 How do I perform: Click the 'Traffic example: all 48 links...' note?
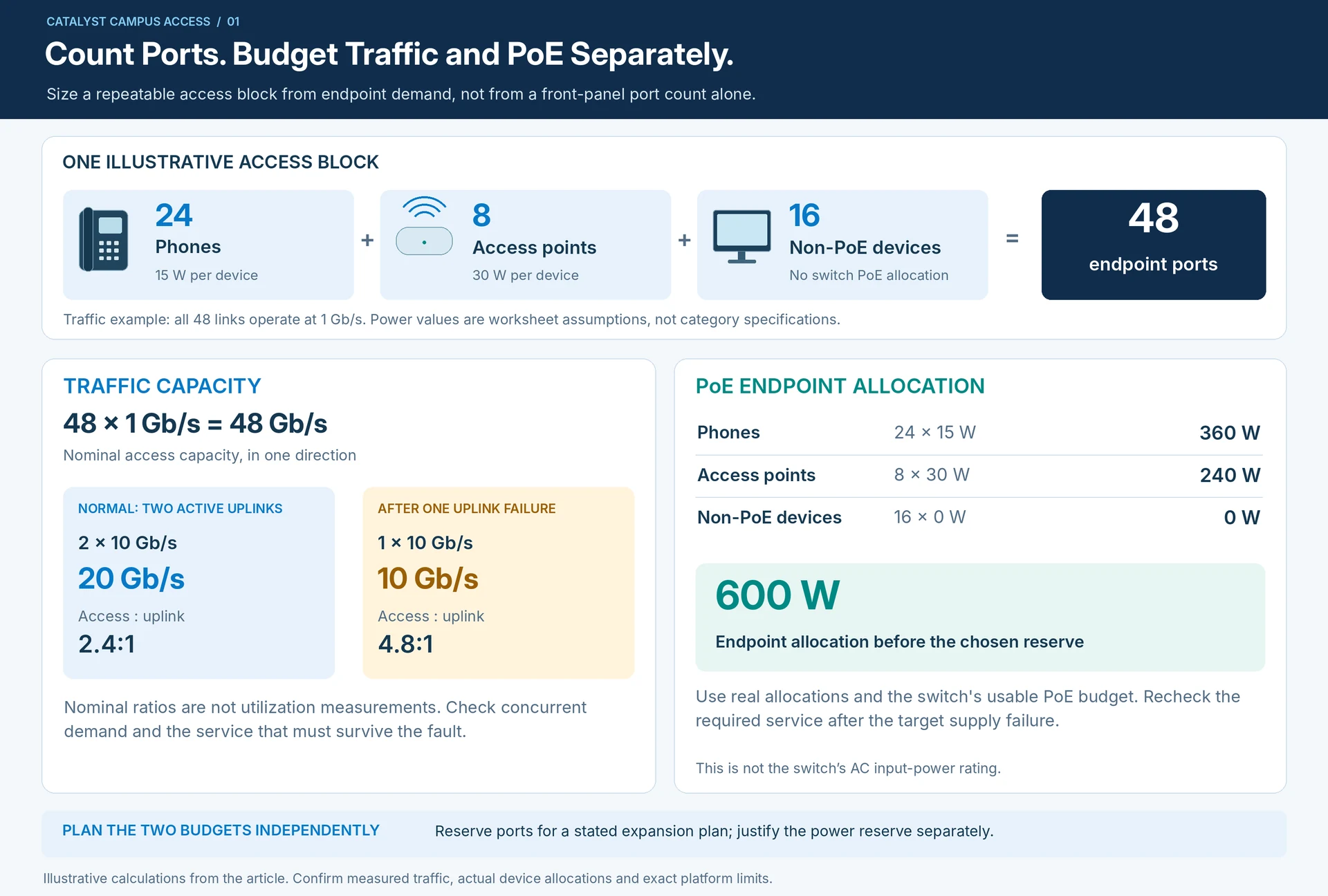452,319
